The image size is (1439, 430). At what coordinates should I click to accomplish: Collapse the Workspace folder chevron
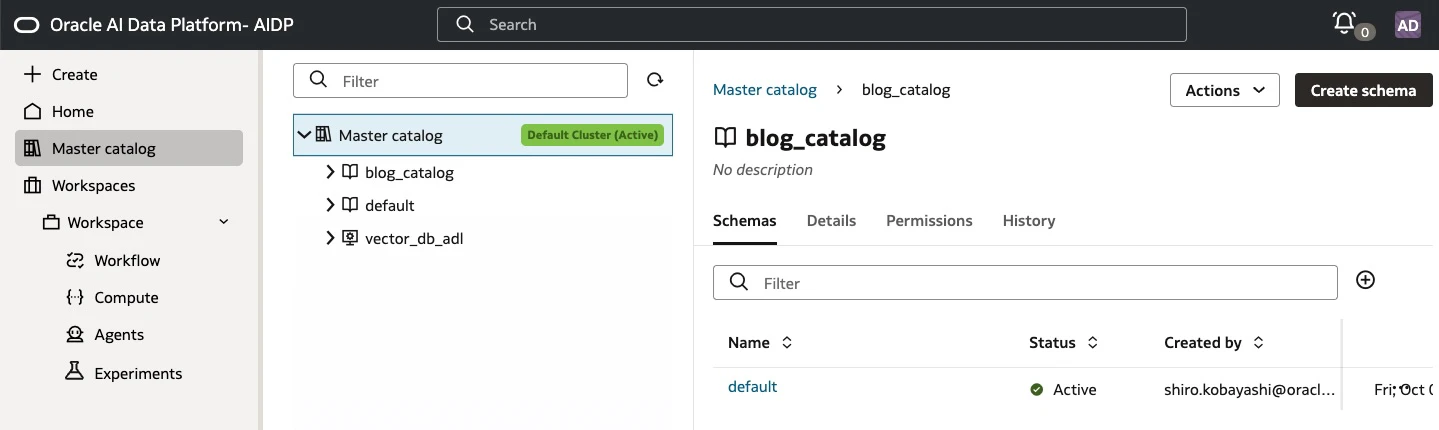[x=223, y=222]
